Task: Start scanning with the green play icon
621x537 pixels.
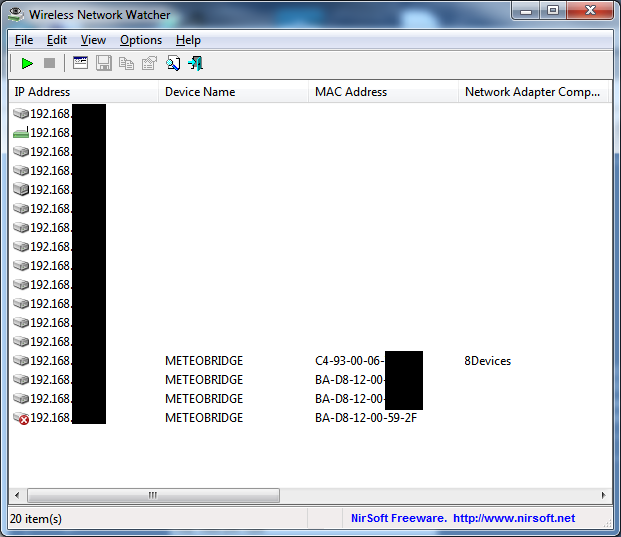Action: coord(27,63)
